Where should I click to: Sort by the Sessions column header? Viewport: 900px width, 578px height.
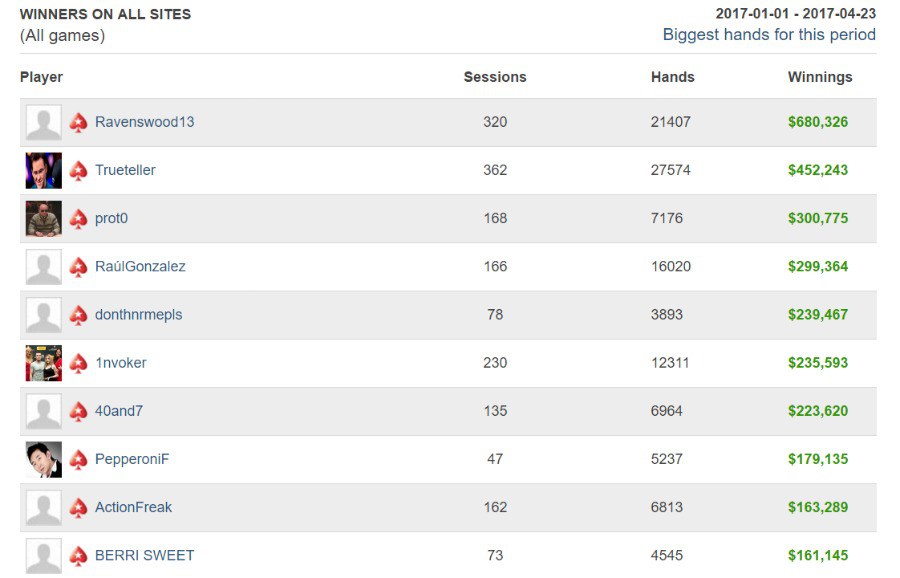[495, 77]
